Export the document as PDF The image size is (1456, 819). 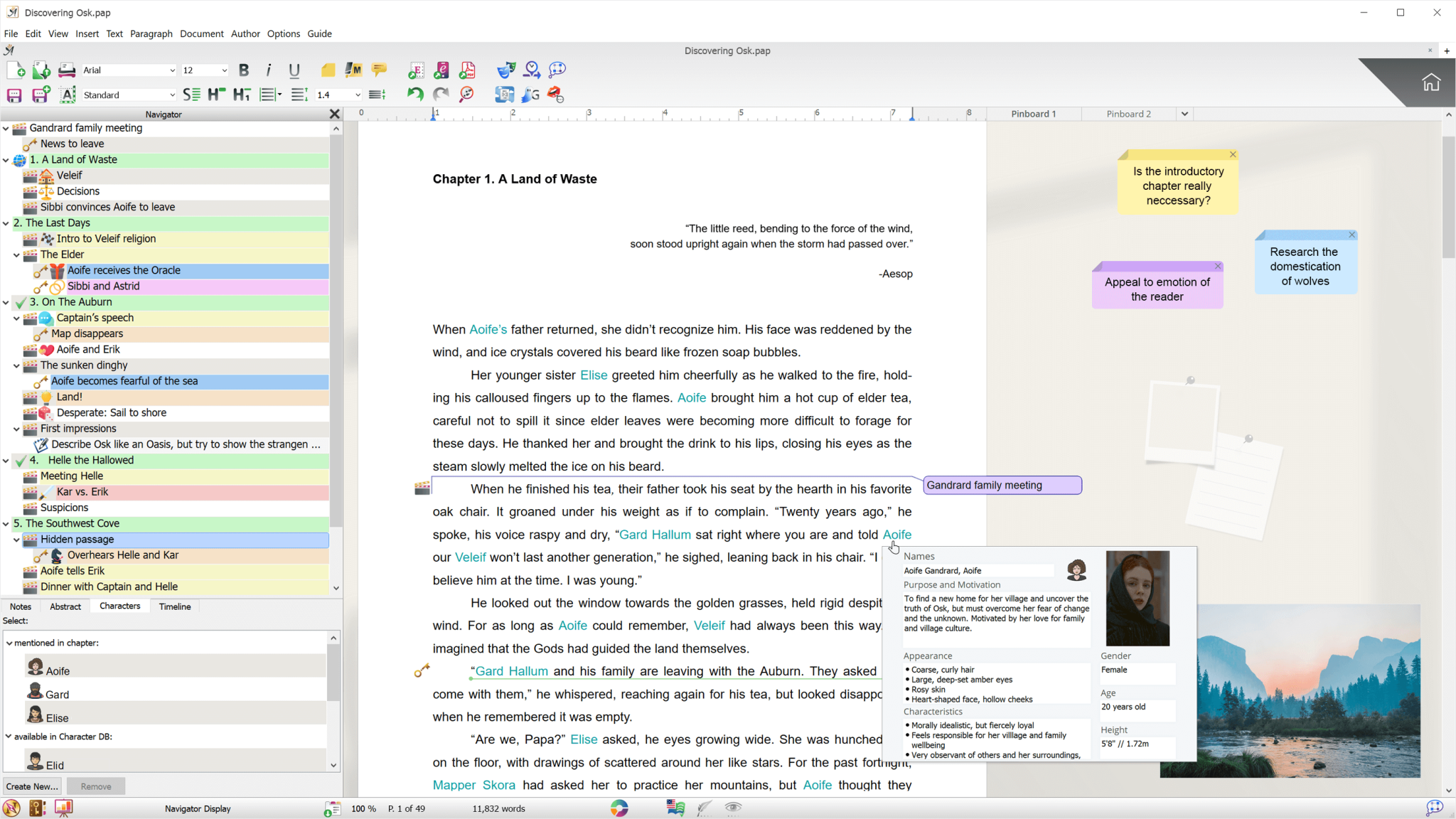pyautogui.click(x=467, y=70)
